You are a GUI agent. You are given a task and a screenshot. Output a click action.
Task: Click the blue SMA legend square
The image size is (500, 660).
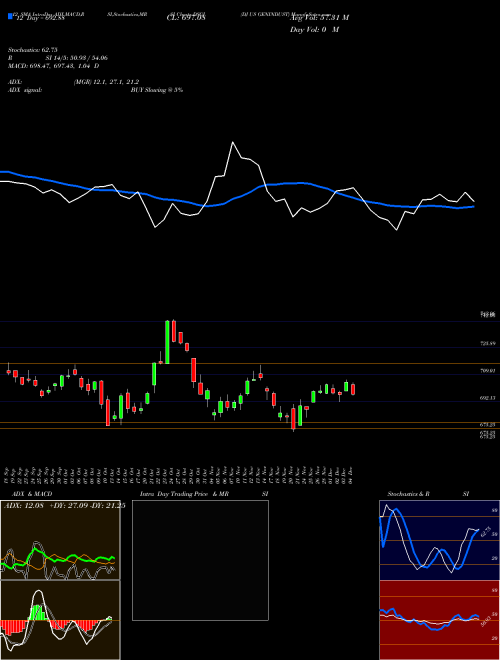(x=11, y=16)
